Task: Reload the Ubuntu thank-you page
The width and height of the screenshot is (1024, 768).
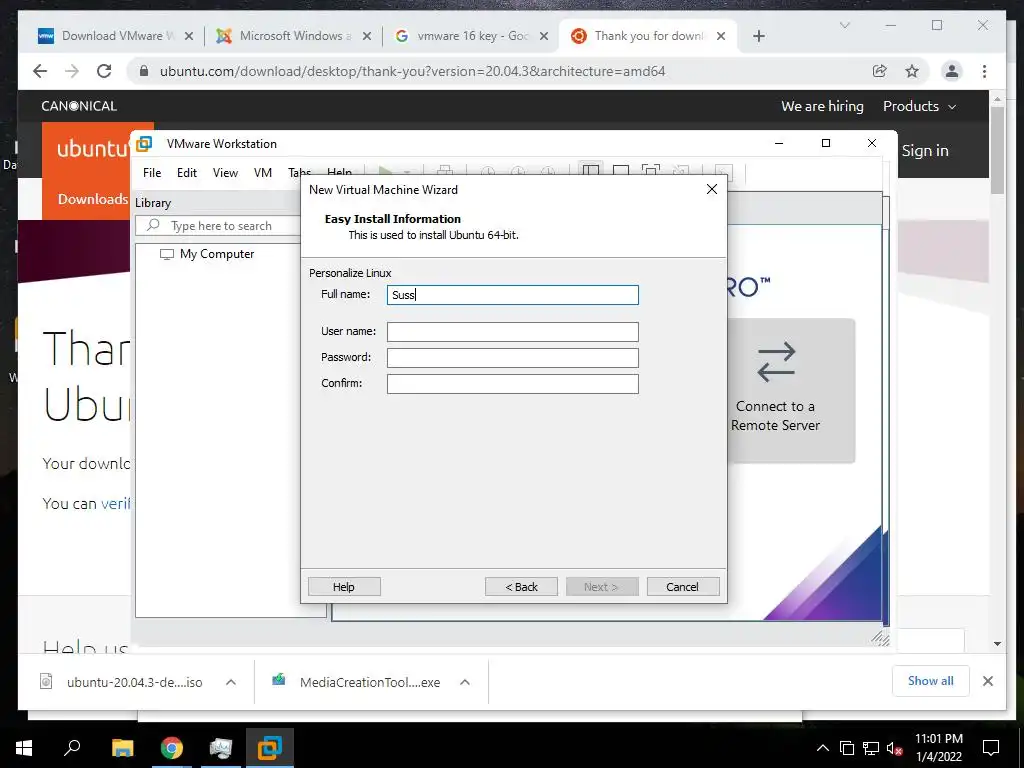Action: tap(104, 71)
